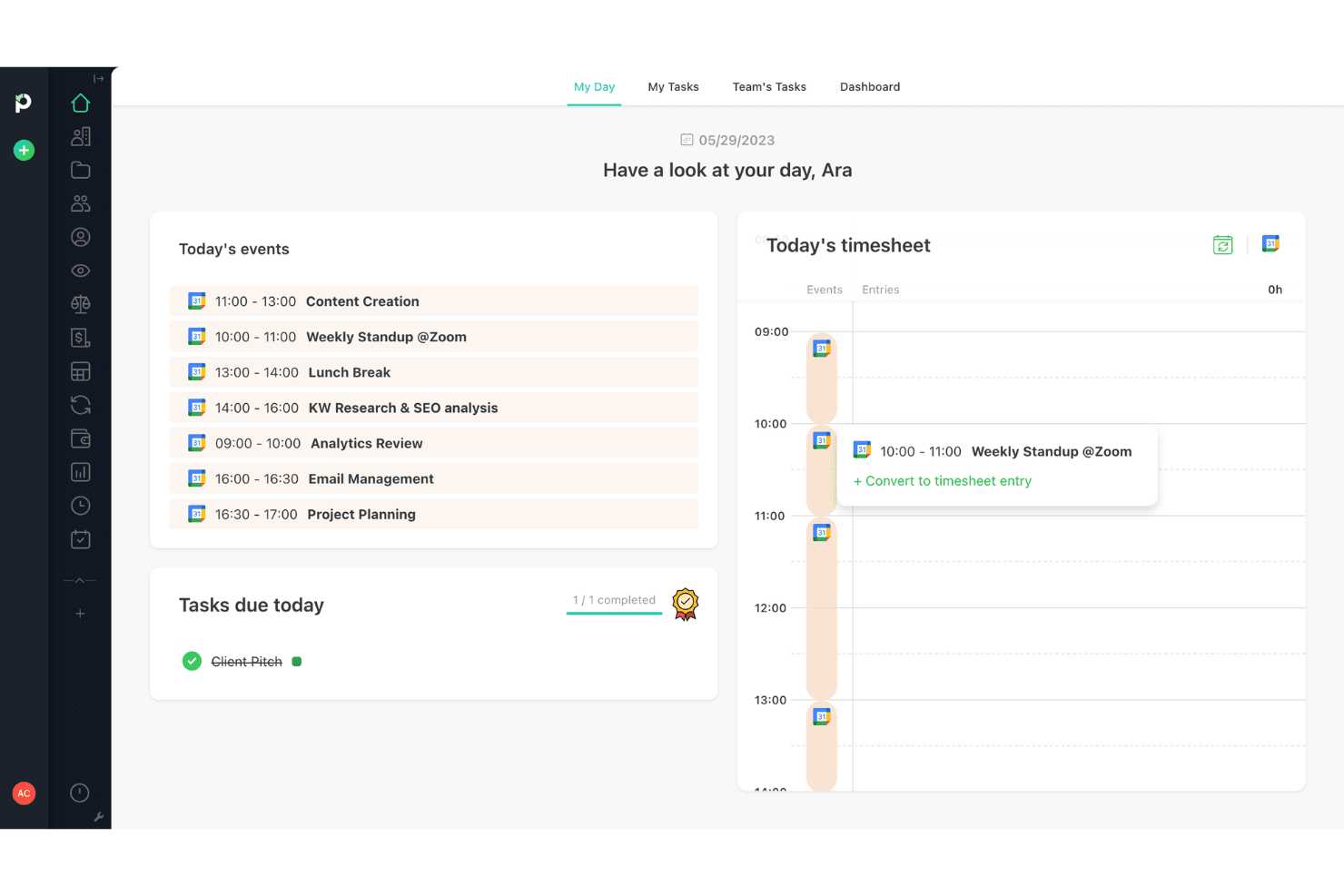The height and width of the screenshot is (896, 1344).
Task: Open the AC user avatar
Action: tap(25, 793)
